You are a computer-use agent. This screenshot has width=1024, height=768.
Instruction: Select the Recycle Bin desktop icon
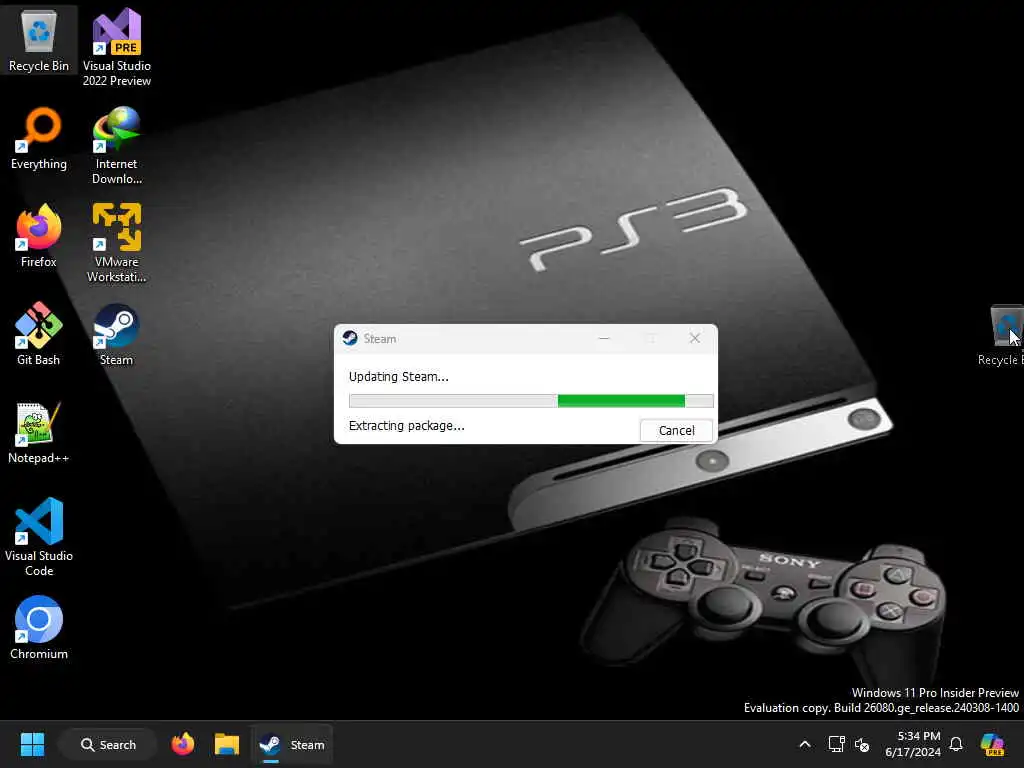39,40
